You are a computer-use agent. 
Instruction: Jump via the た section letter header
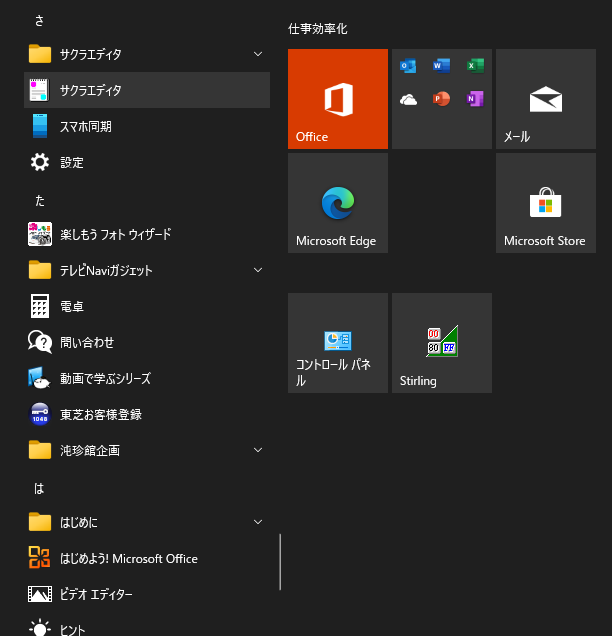pyautogui.click(x=39, y=200)
